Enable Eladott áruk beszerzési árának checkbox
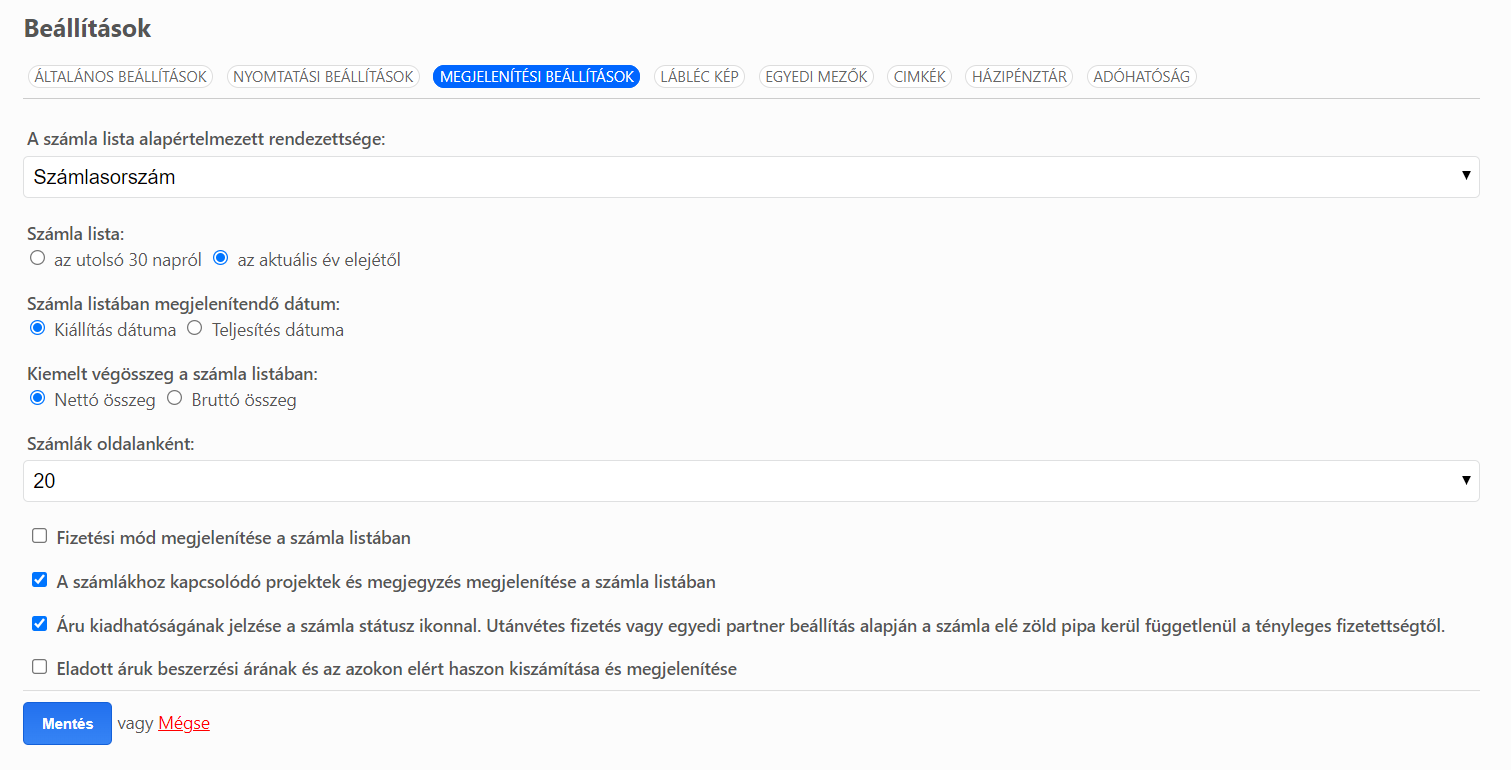Viewport: 1511px width, 770px height. pyautogui.click(x=40, y=667)
